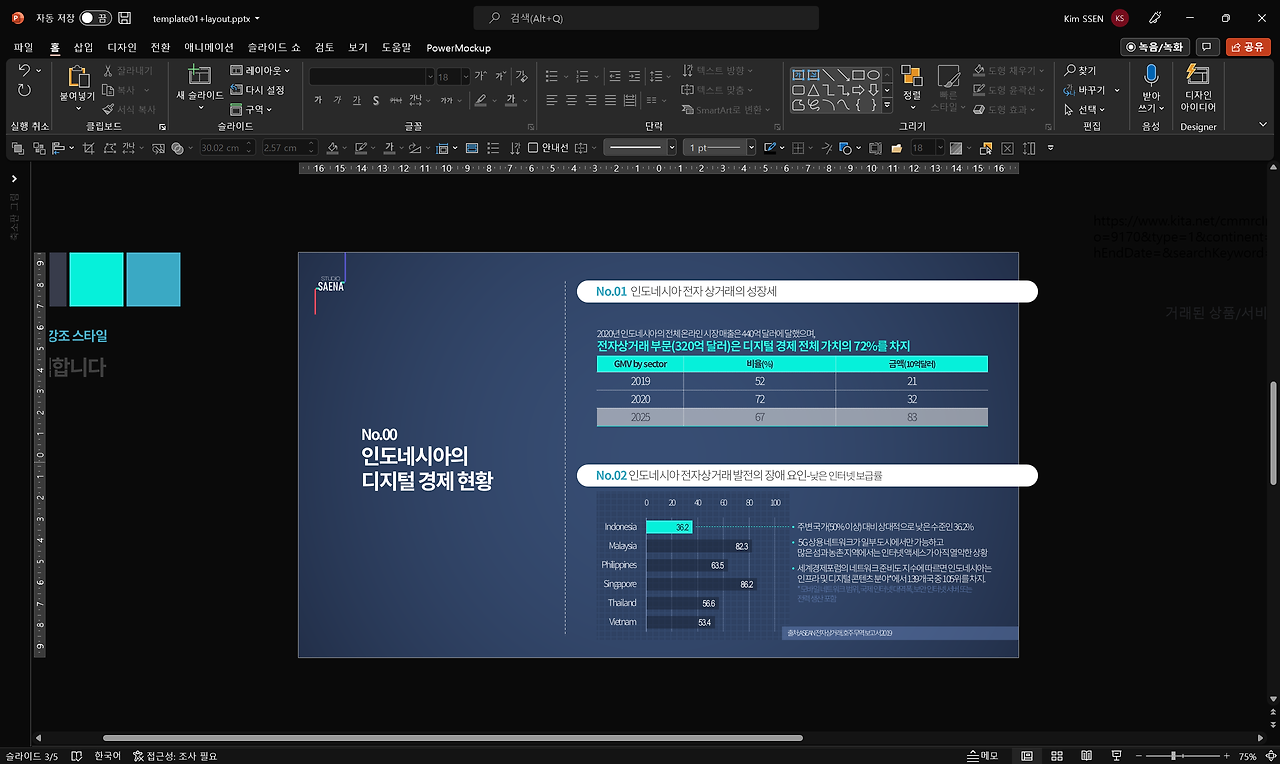Viewport: 1280px width, 764px height.
Task: Open the 파일 (File) menu
Action: click(x=23, y=47)
